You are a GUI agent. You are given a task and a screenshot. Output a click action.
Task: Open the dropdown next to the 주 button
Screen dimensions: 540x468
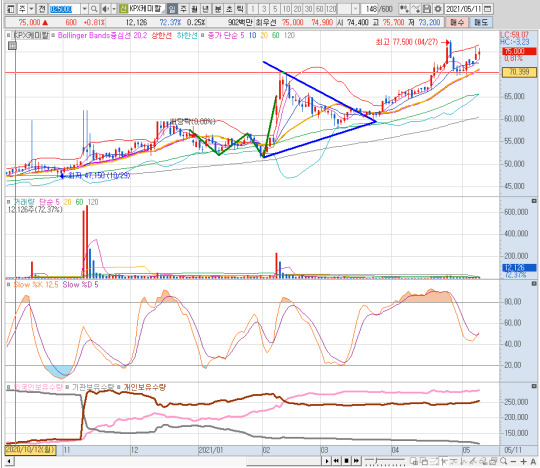coord(31,9)
